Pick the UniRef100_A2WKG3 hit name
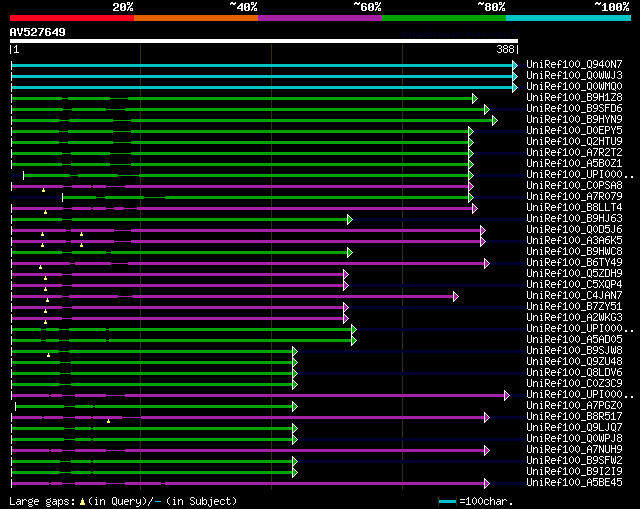640x509 pixels. [574, 318]
